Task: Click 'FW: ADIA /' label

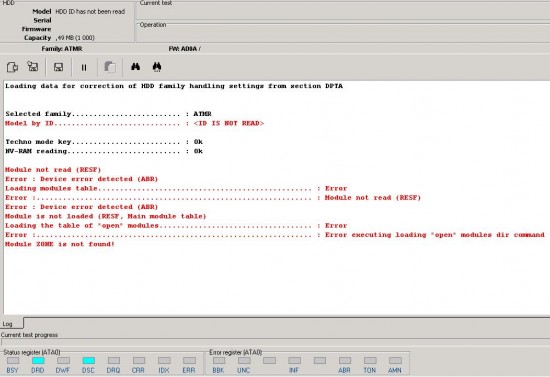Action: click(x=185, y=49)
